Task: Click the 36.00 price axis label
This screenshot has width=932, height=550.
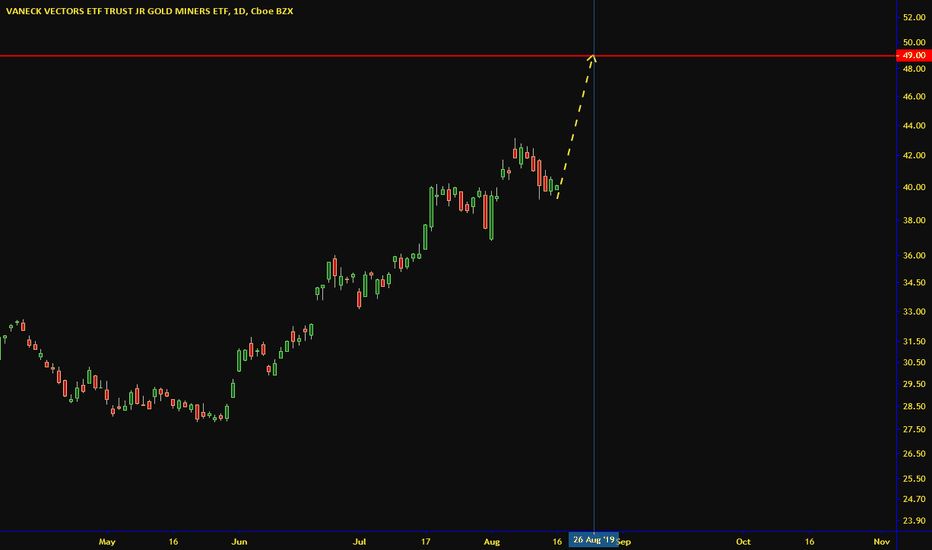Action: 914,256
